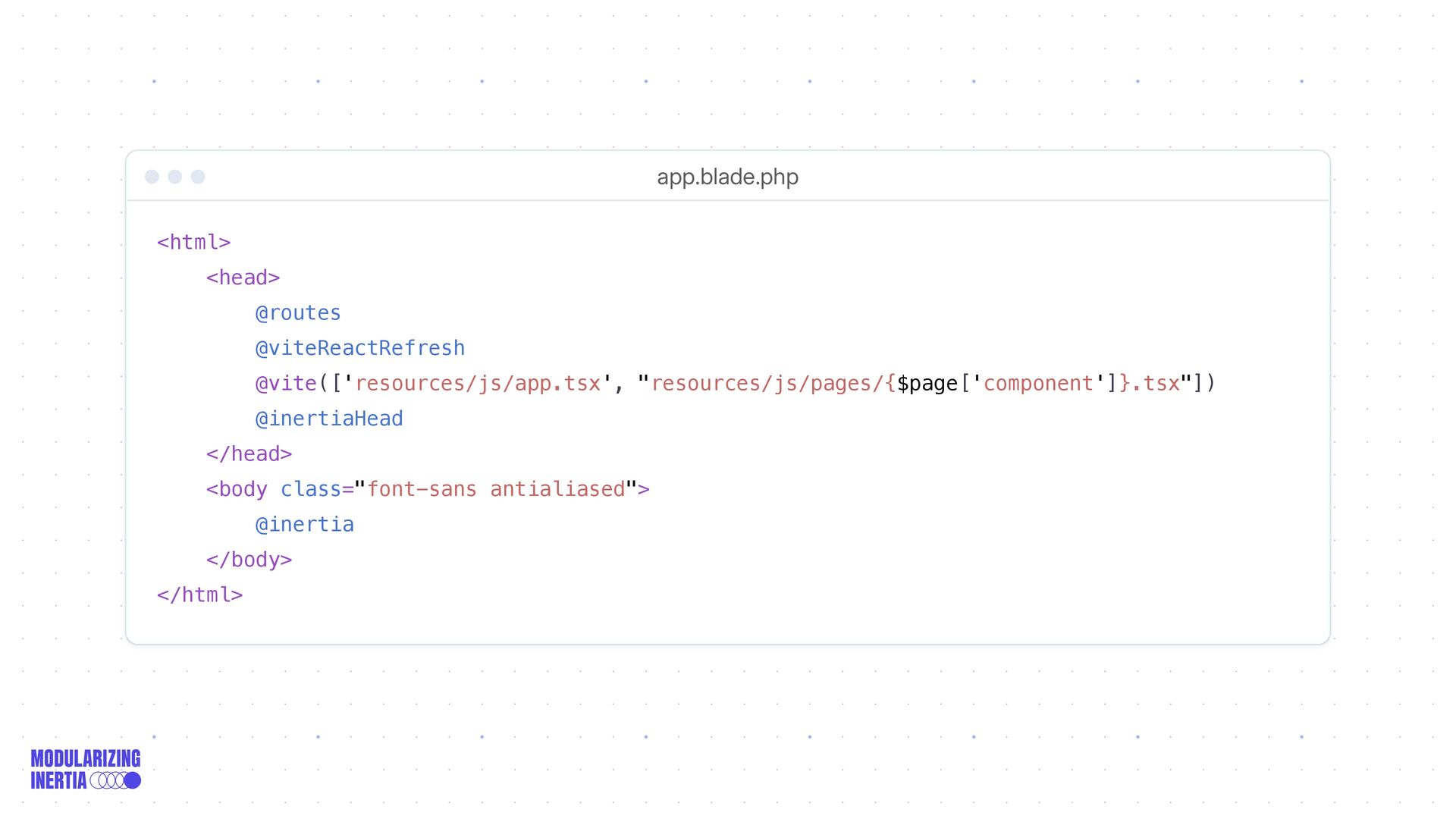Click the closing </head> tag
This screenshot has width=1456, height=819.
tap(249, 453)
